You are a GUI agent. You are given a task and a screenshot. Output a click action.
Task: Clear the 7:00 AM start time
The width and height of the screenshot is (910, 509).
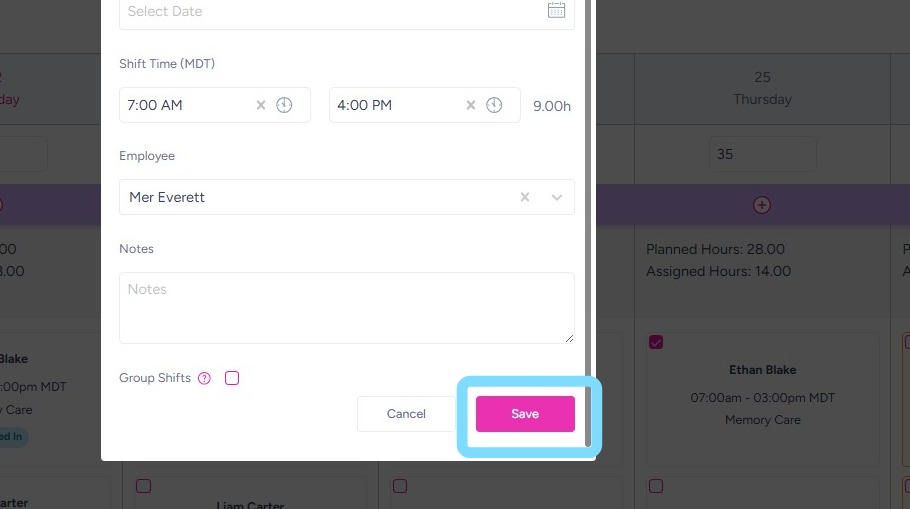[261, 105]
